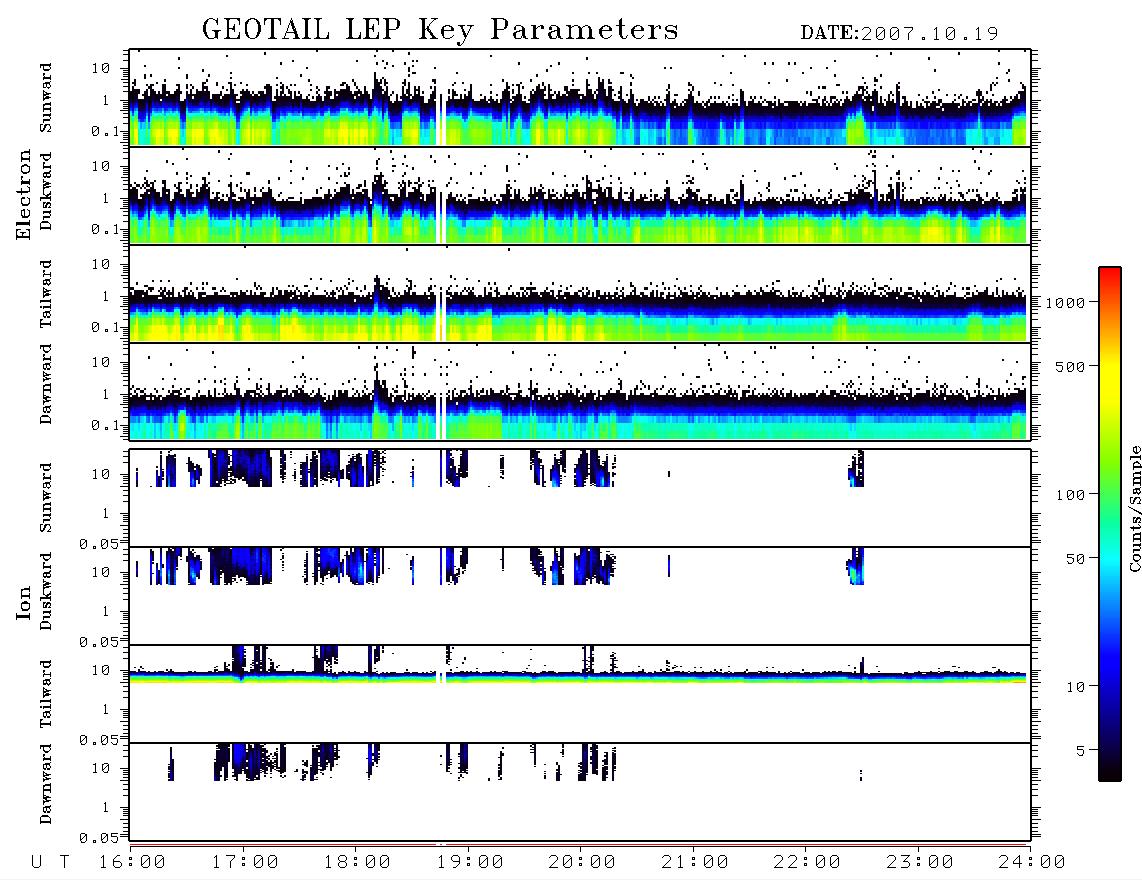Click the Ion Sunward panel label
This screenshot has height=880, width=1142.
click(x=46, y=498)
